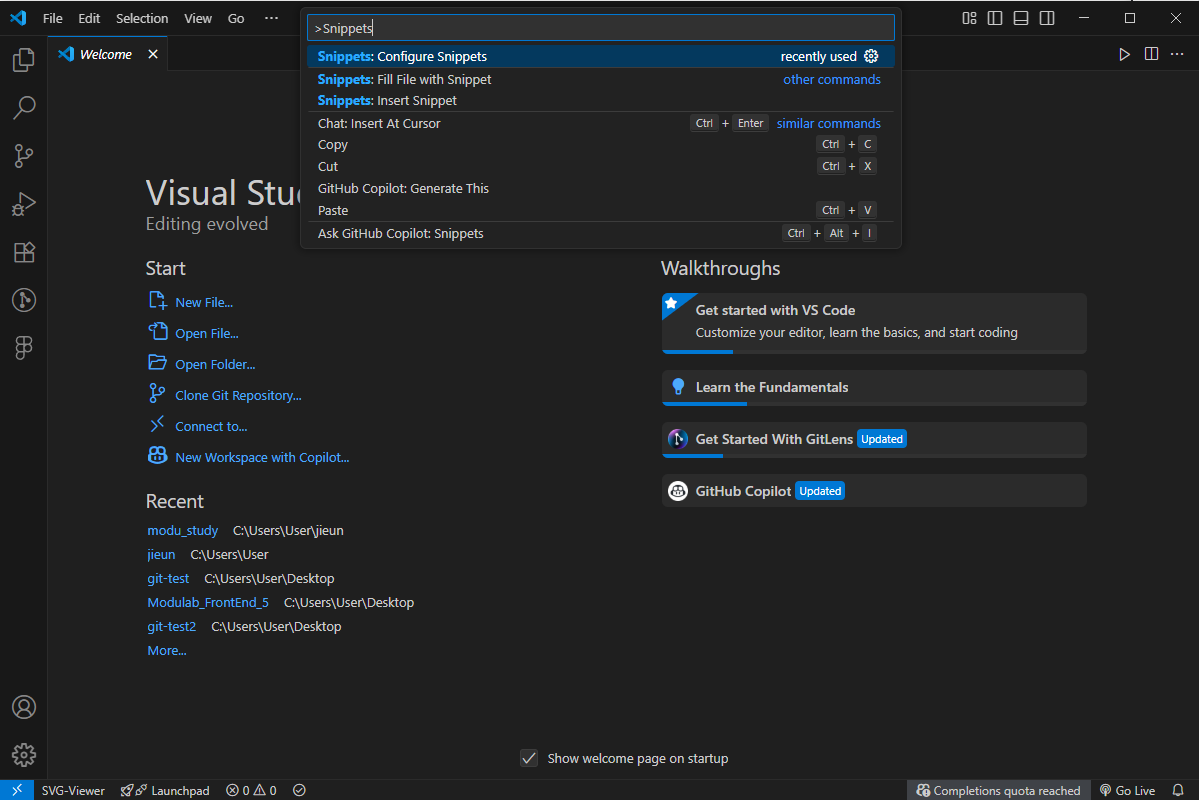Viewport: 1199px width, 800px height.
Task: Open Get started with VS Code walkthrough
Action: click(873, 323)
